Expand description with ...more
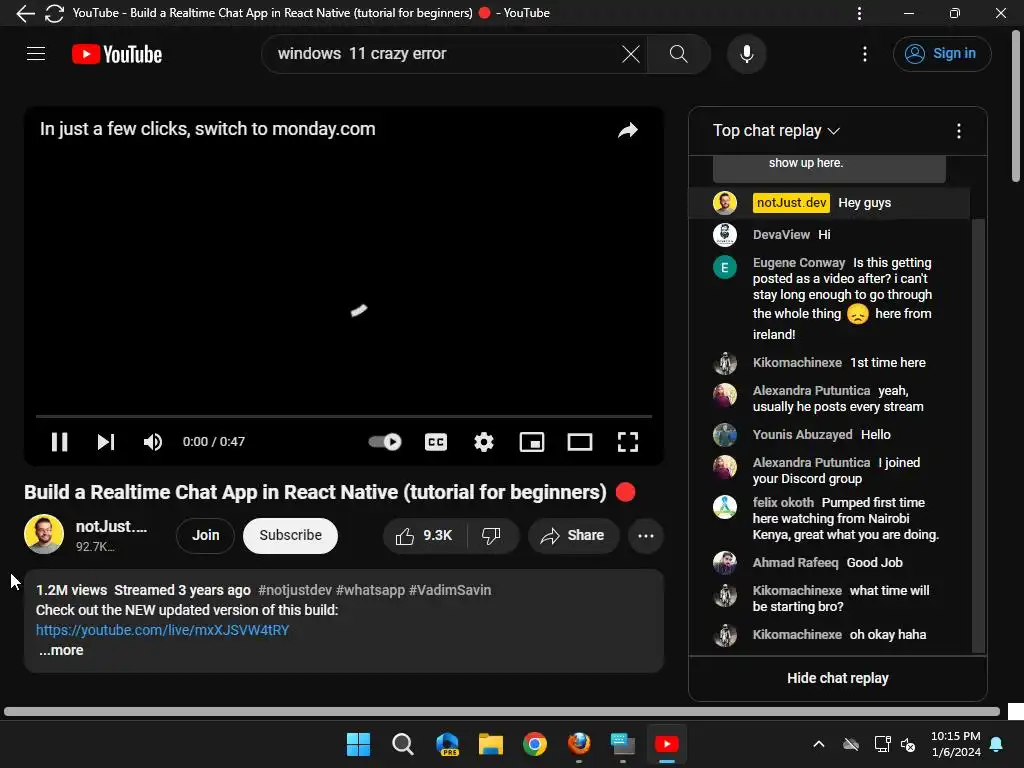 pyautogui.click(x=61, y=650)
